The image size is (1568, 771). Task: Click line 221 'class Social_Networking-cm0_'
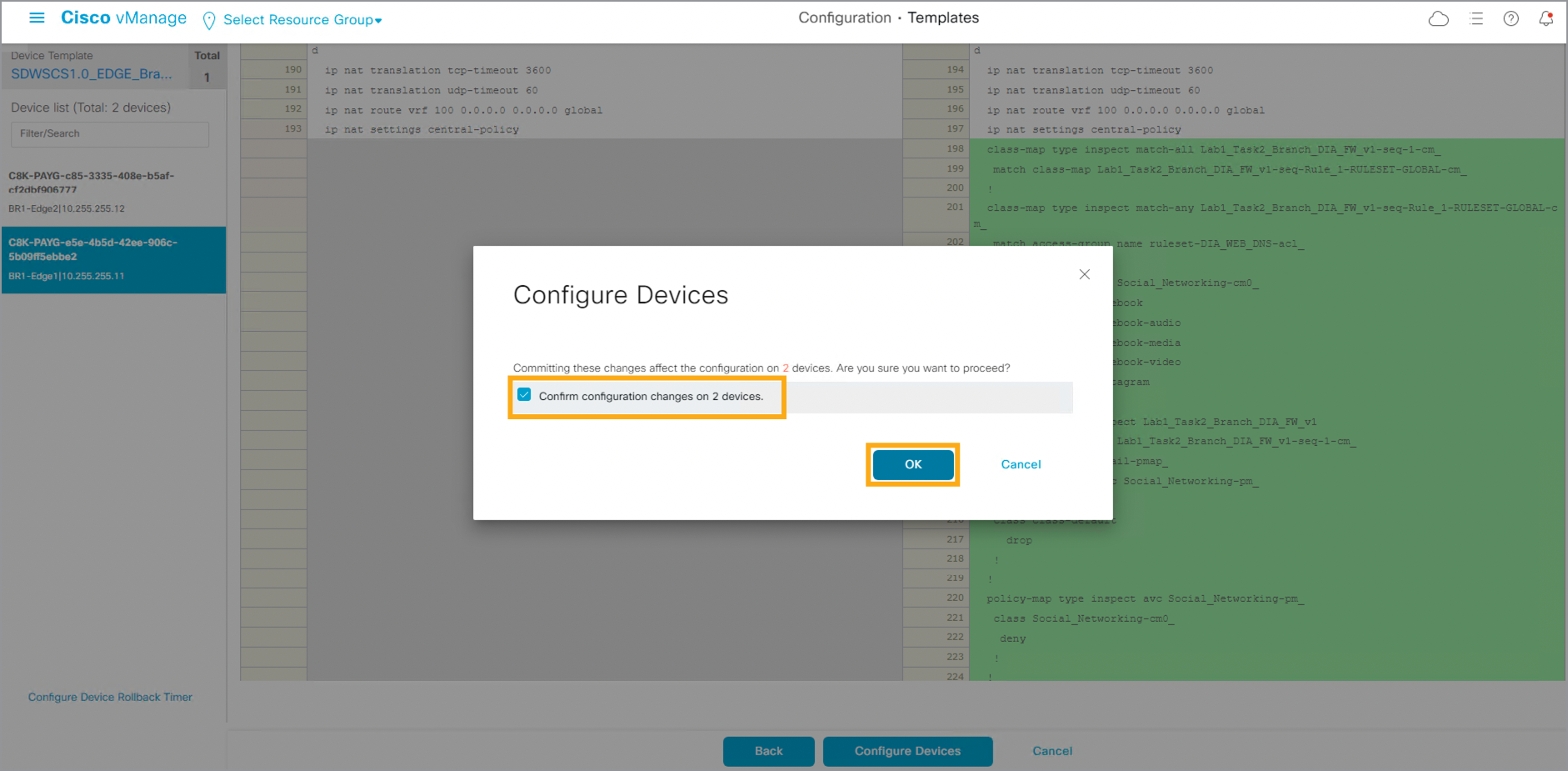click(1084, 619)
